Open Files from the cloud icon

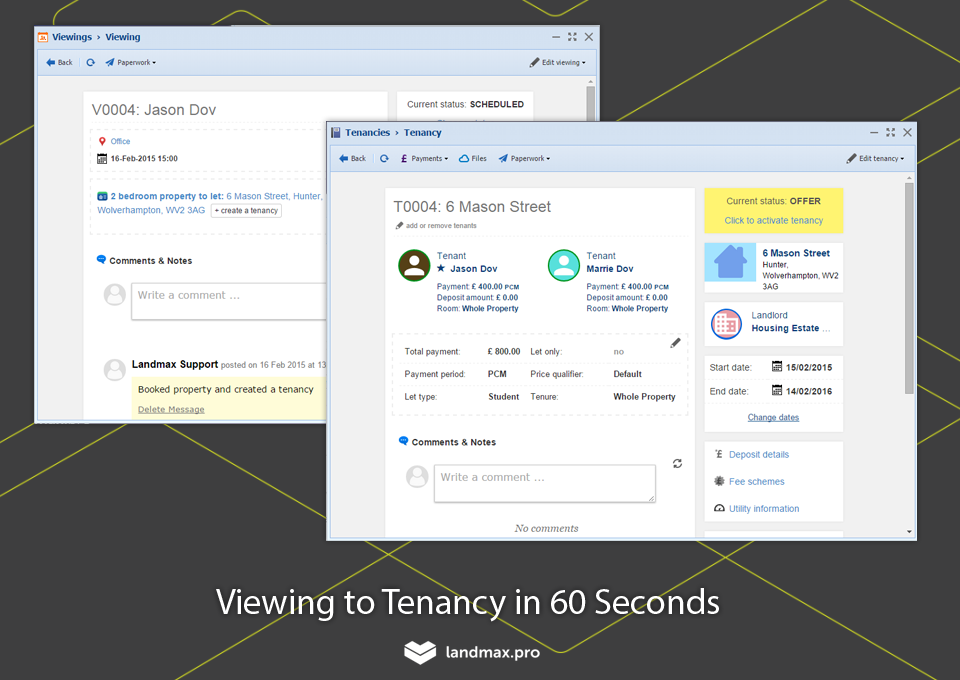point(473,159)
